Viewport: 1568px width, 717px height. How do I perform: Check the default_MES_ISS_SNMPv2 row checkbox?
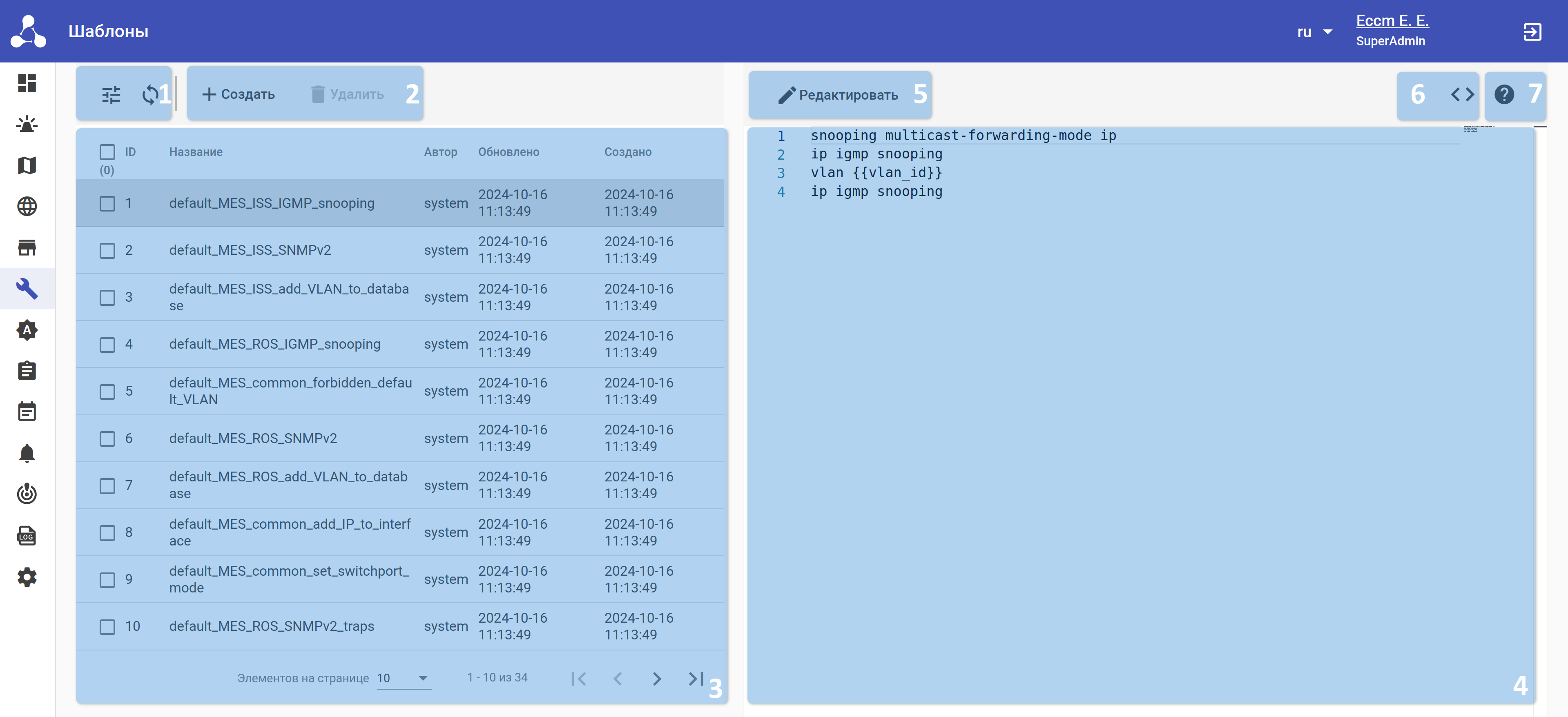[x=107, y=250]
